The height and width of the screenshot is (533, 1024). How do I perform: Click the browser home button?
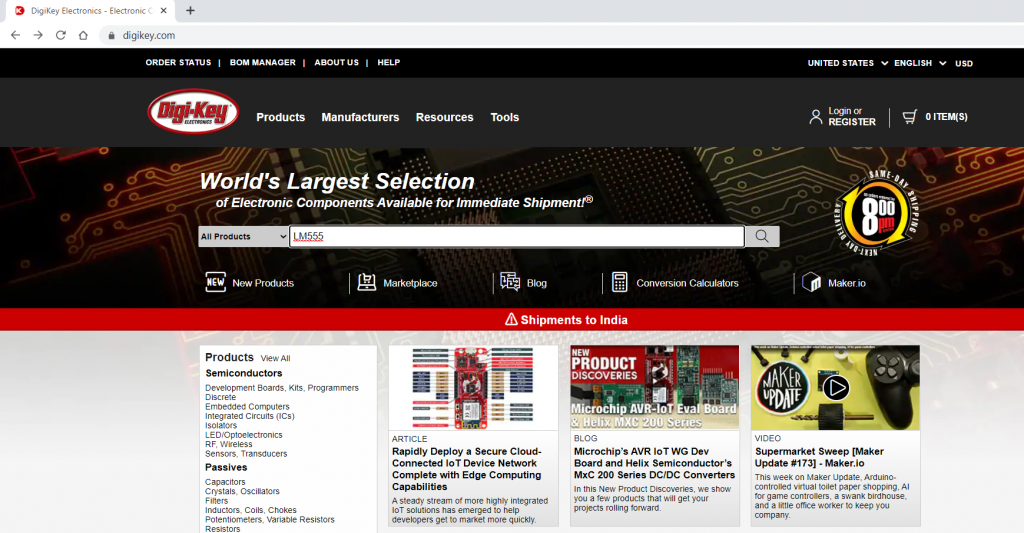[83, 35]
